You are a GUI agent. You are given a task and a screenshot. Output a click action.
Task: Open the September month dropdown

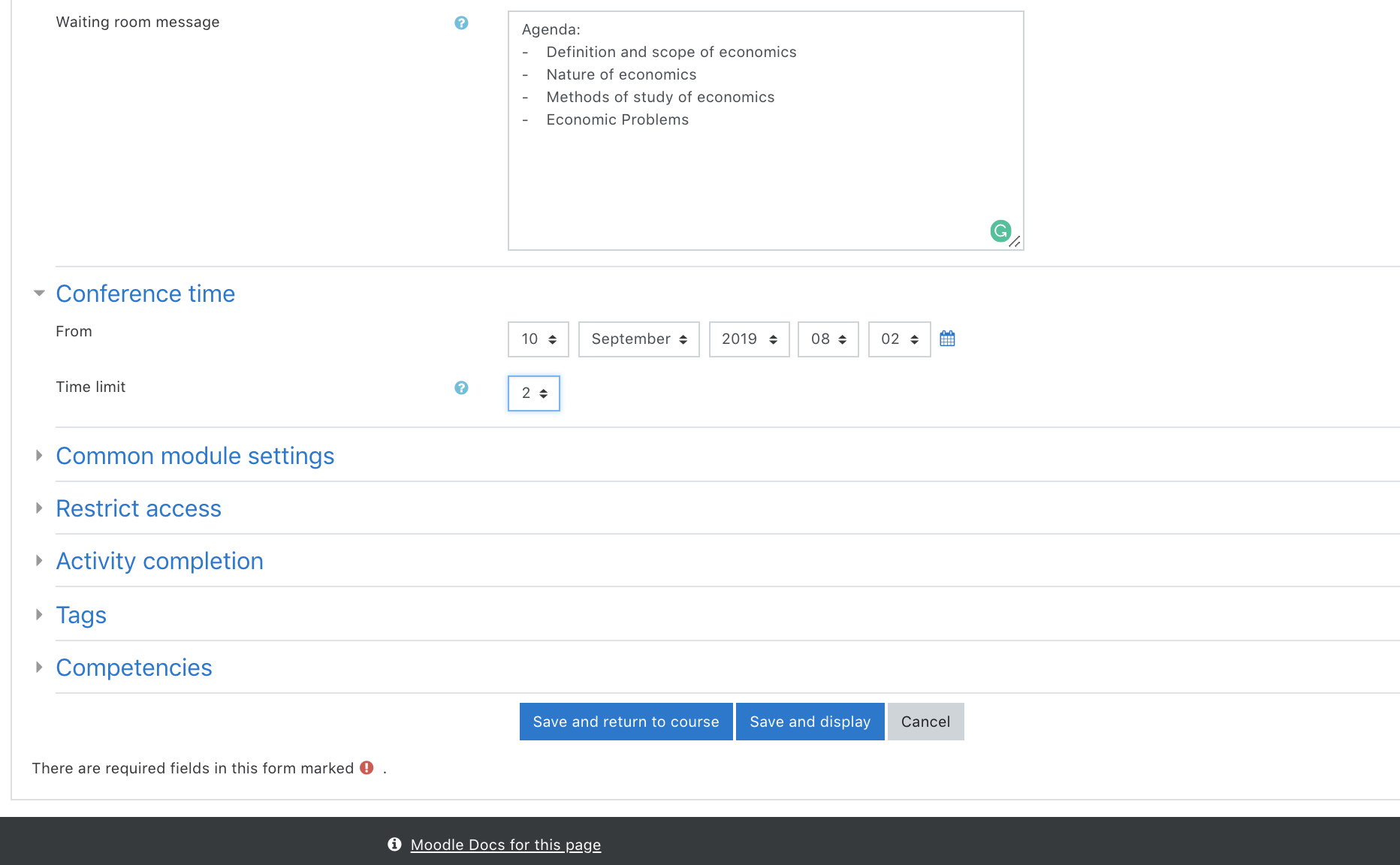click(x=638, y=339)
